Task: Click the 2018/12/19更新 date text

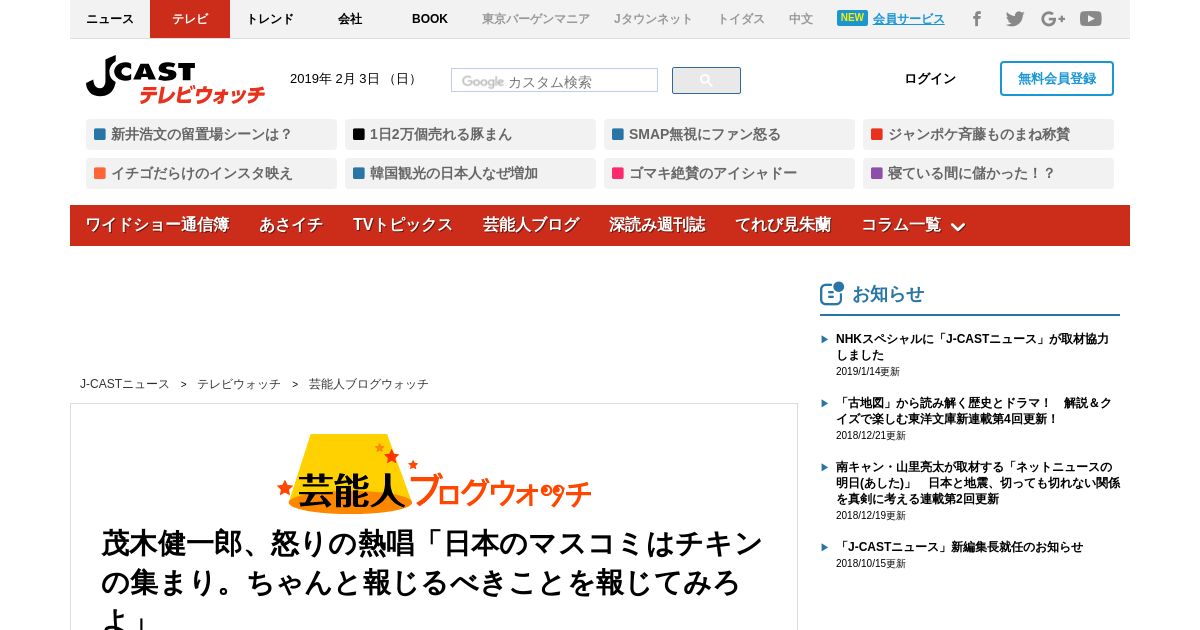Action: pos(871,516)
